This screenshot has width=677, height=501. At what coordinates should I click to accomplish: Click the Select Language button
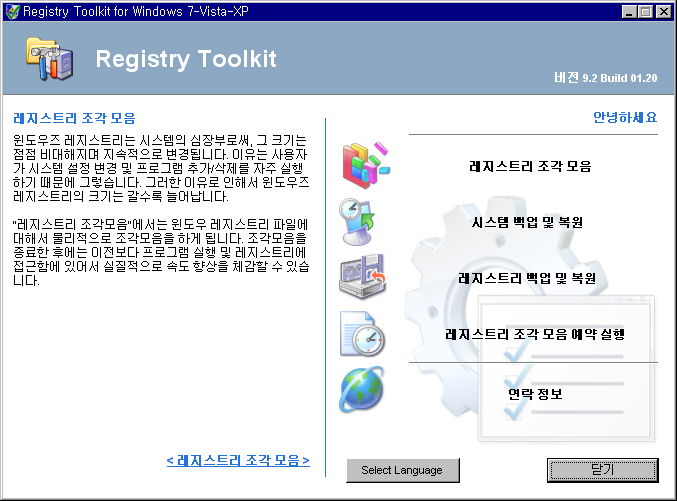tap(403, 470)
